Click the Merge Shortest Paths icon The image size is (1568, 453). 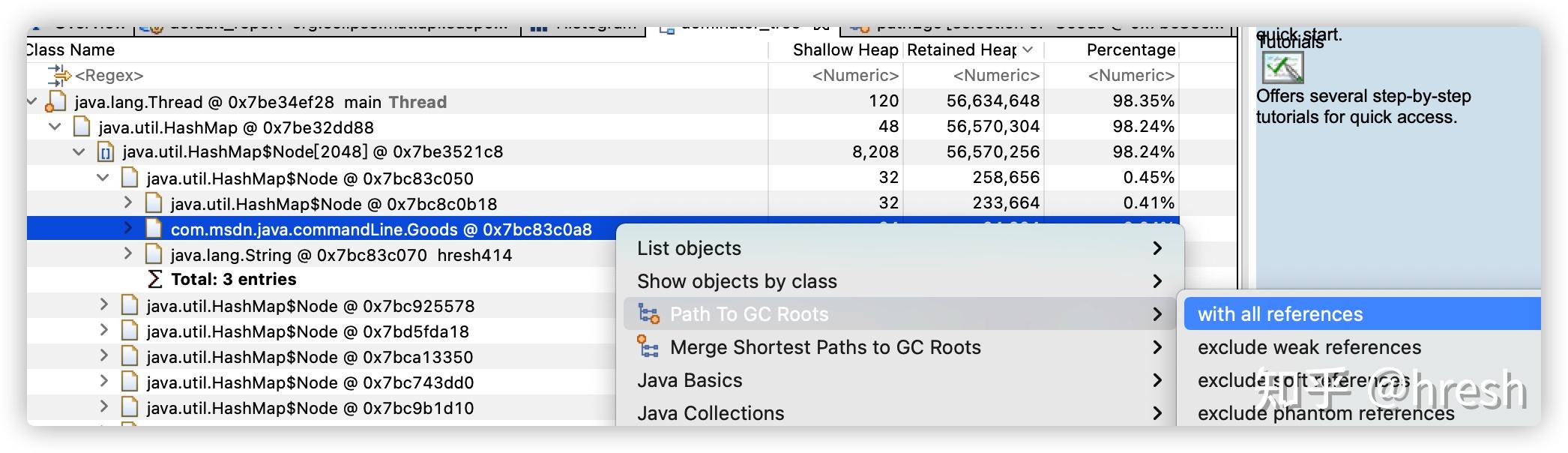coord(648,347)
